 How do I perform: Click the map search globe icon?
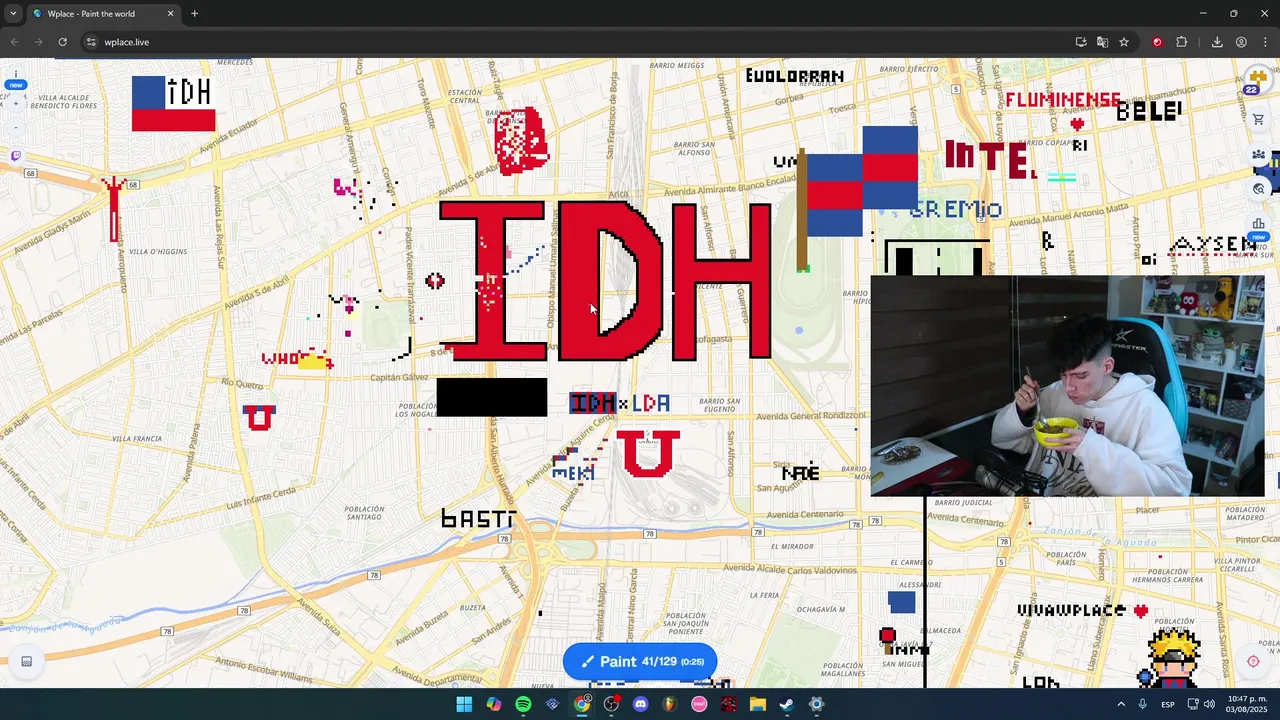tap(1259, 188)
